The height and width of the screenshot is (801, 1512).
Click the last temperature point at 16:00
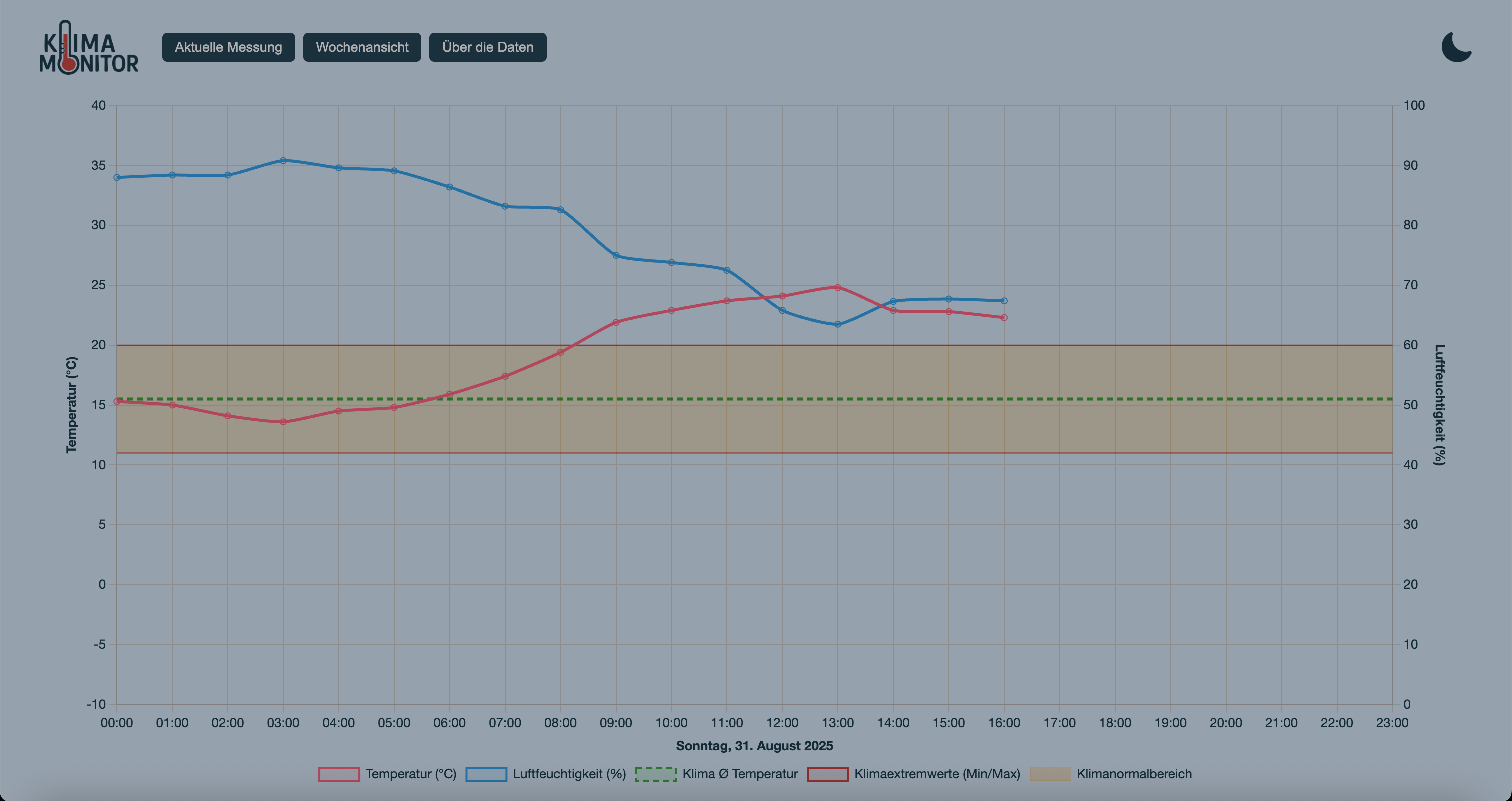[x=1004, y=317]
